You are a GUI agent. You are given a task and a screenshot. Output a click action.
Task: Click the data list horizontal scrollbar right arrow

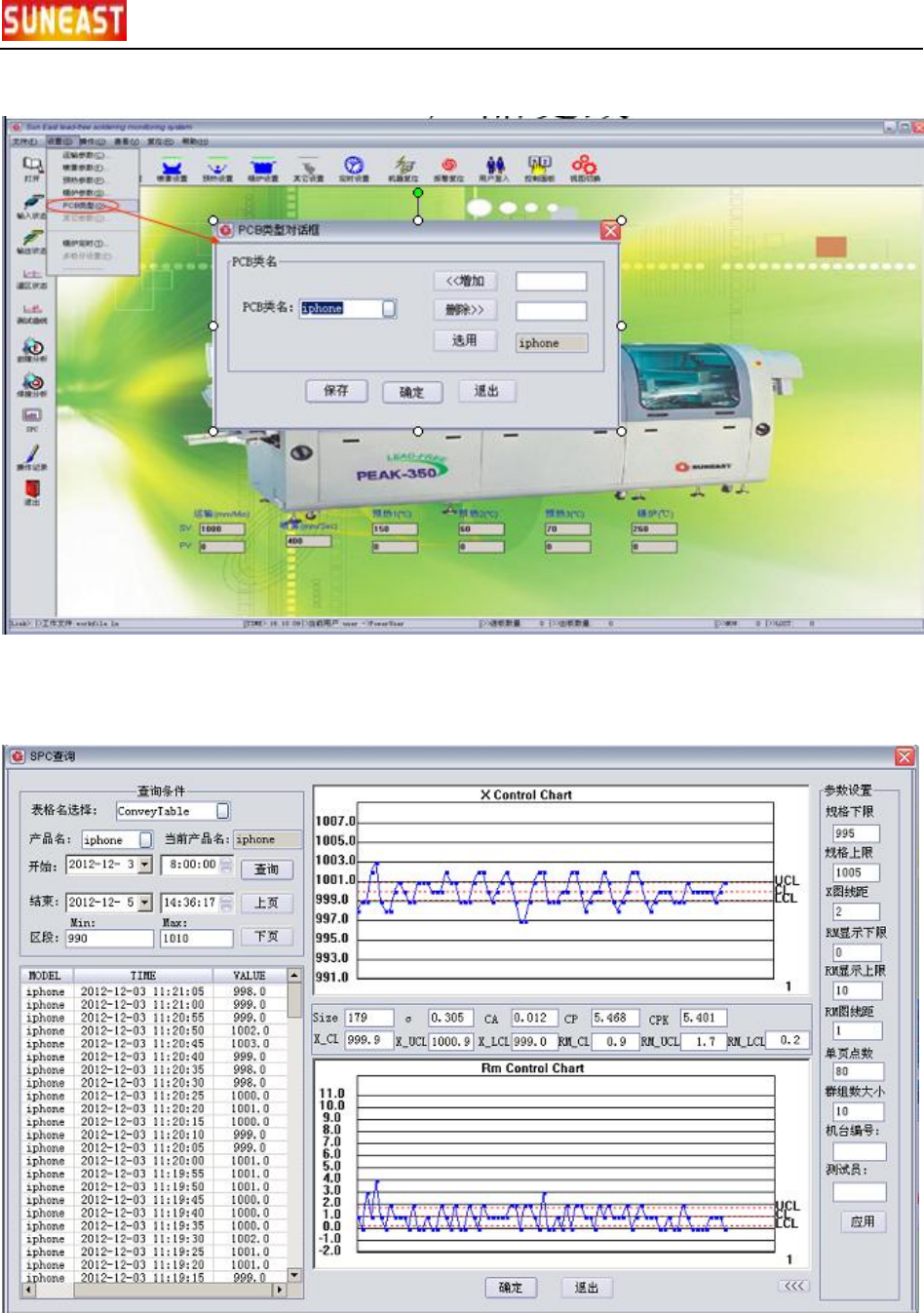[x=281, y=1290]
